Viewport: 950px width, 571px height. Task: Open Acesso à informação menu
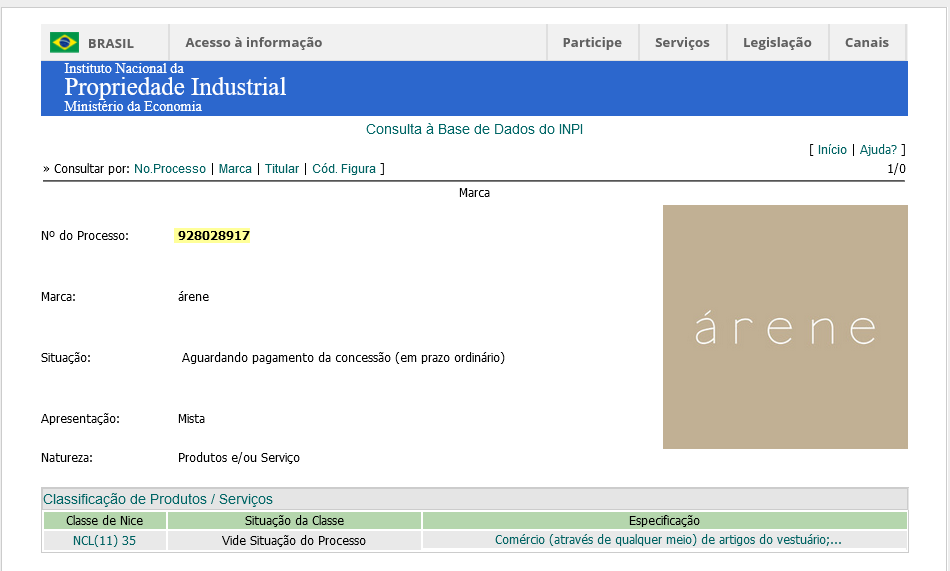coord(254,42)
